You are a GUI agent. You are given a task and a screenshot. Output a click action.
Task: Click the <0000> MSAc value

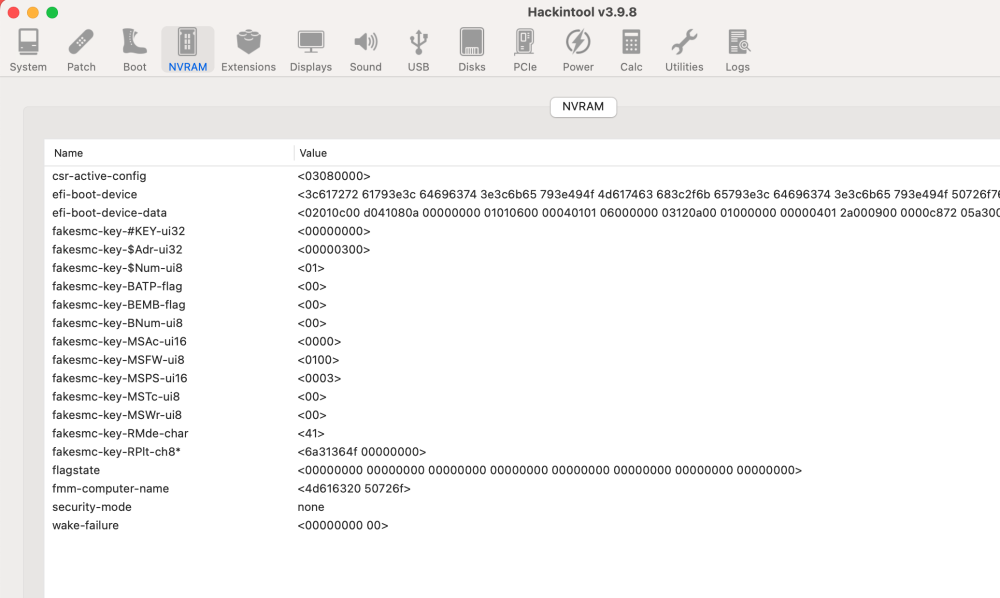point(319,342)
